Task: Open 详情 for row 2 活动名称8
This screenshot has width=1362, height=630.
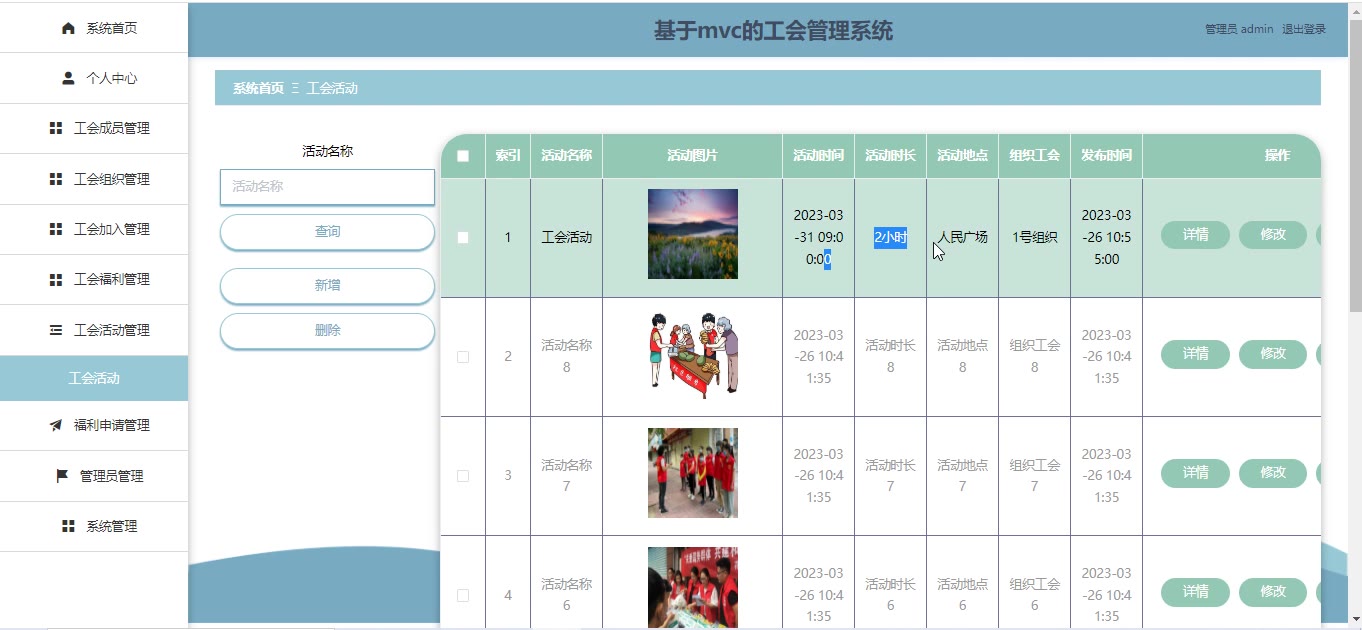Action: tap(1195, 354)
